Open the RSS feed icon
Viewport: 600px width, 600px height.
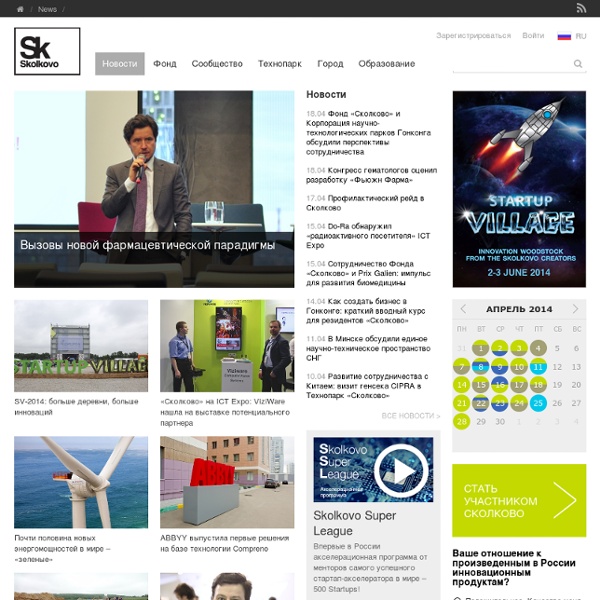tap(581, 8)
